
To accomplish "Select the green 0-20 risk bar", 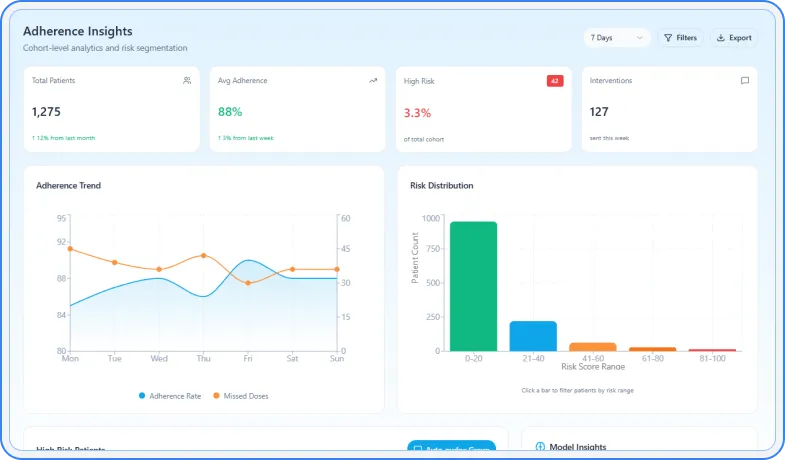I will coord(473,286).
